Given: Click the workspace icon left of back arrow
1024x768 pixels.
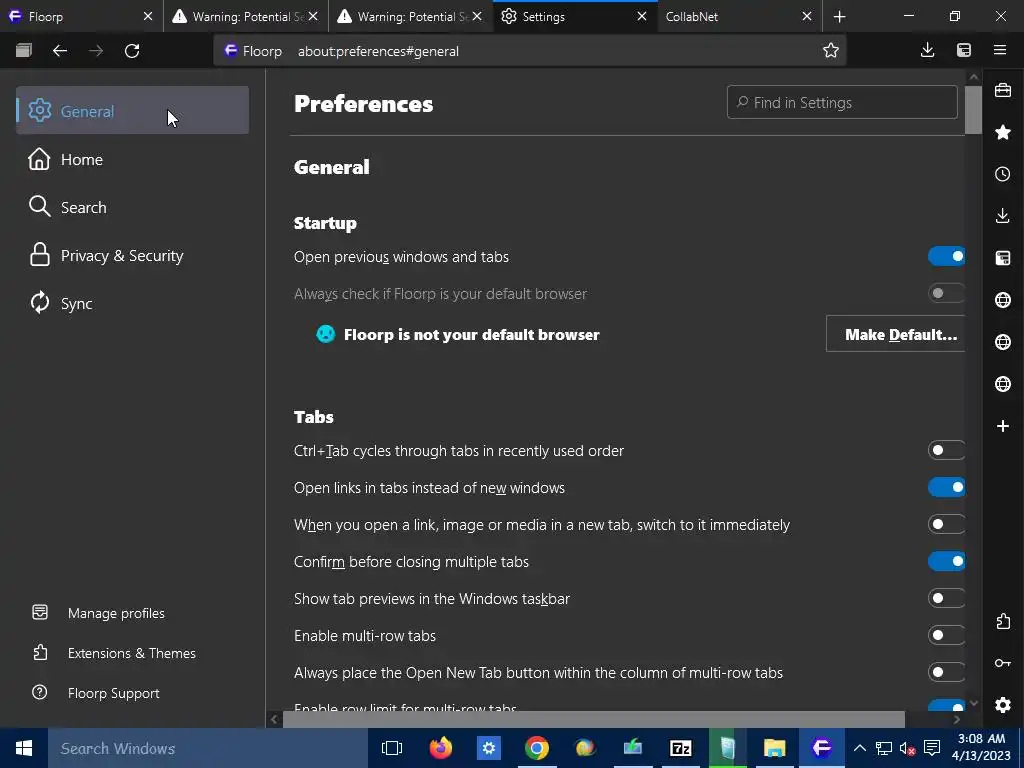Looking at the screenshot, I should (24, 51).
